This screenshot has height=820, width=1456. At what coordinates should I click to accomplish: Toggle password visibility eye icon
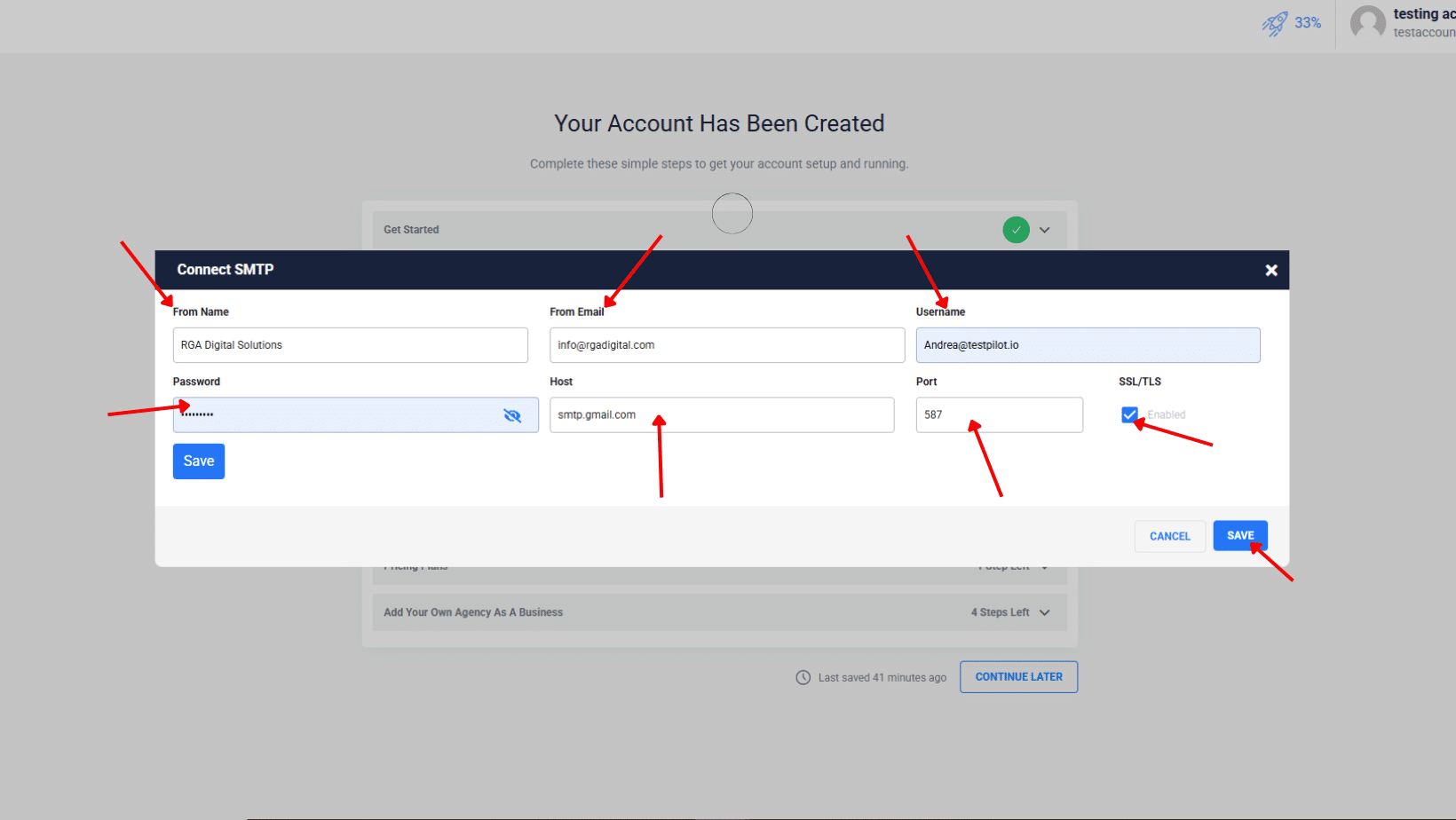coord(512,415)
